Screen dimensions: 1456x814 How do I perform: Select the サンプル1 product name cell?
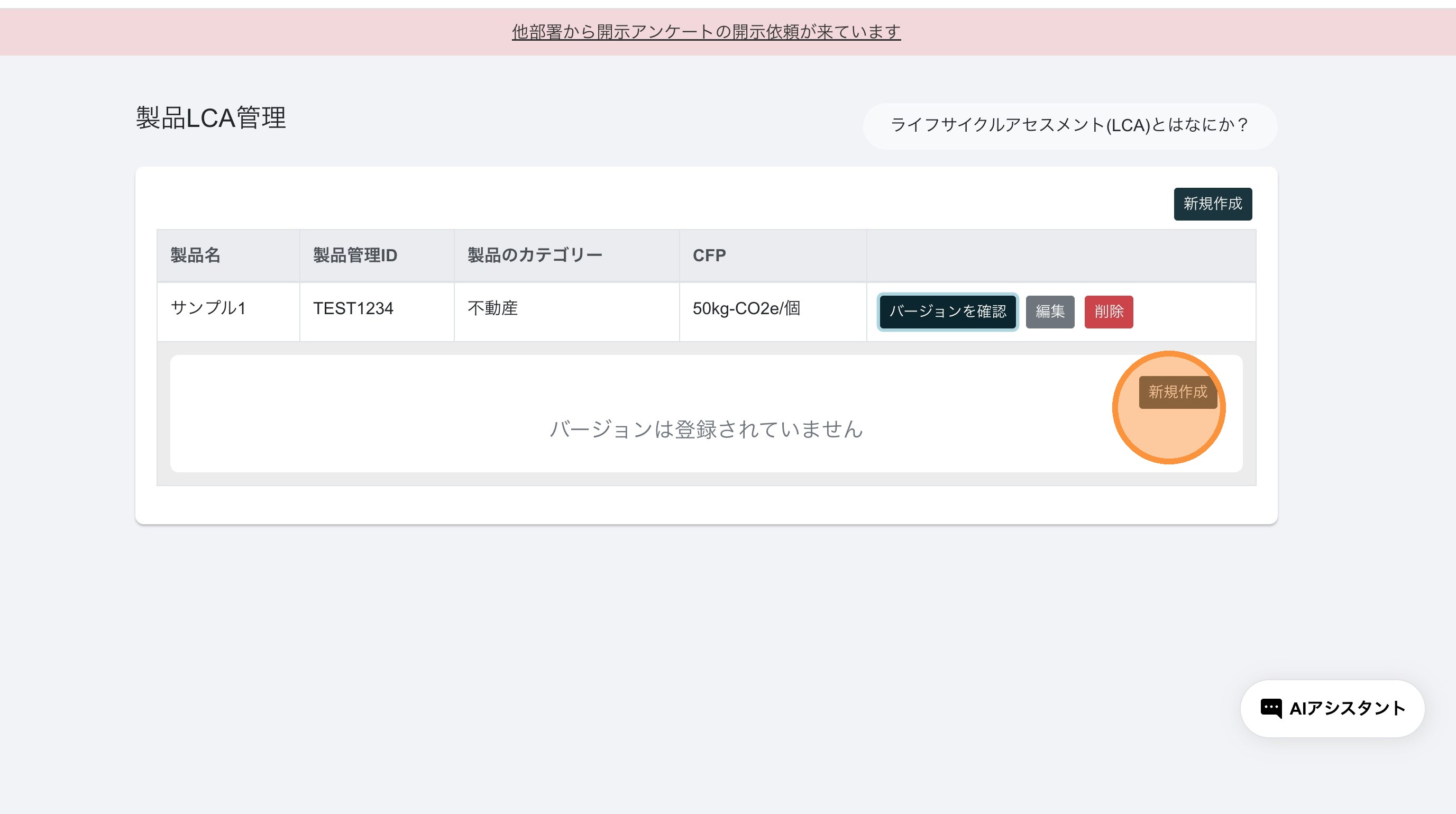(x=208, y=309)
